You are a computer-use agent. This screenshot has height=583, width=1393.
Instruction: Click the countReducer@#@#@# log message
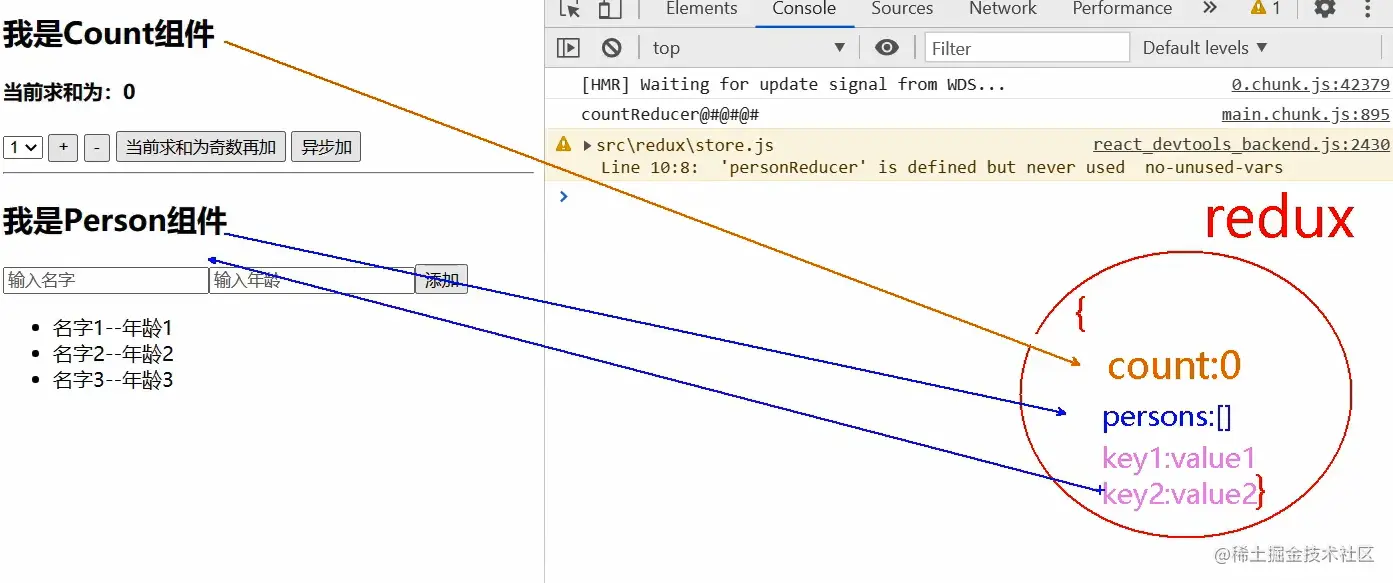click(670, 115)
